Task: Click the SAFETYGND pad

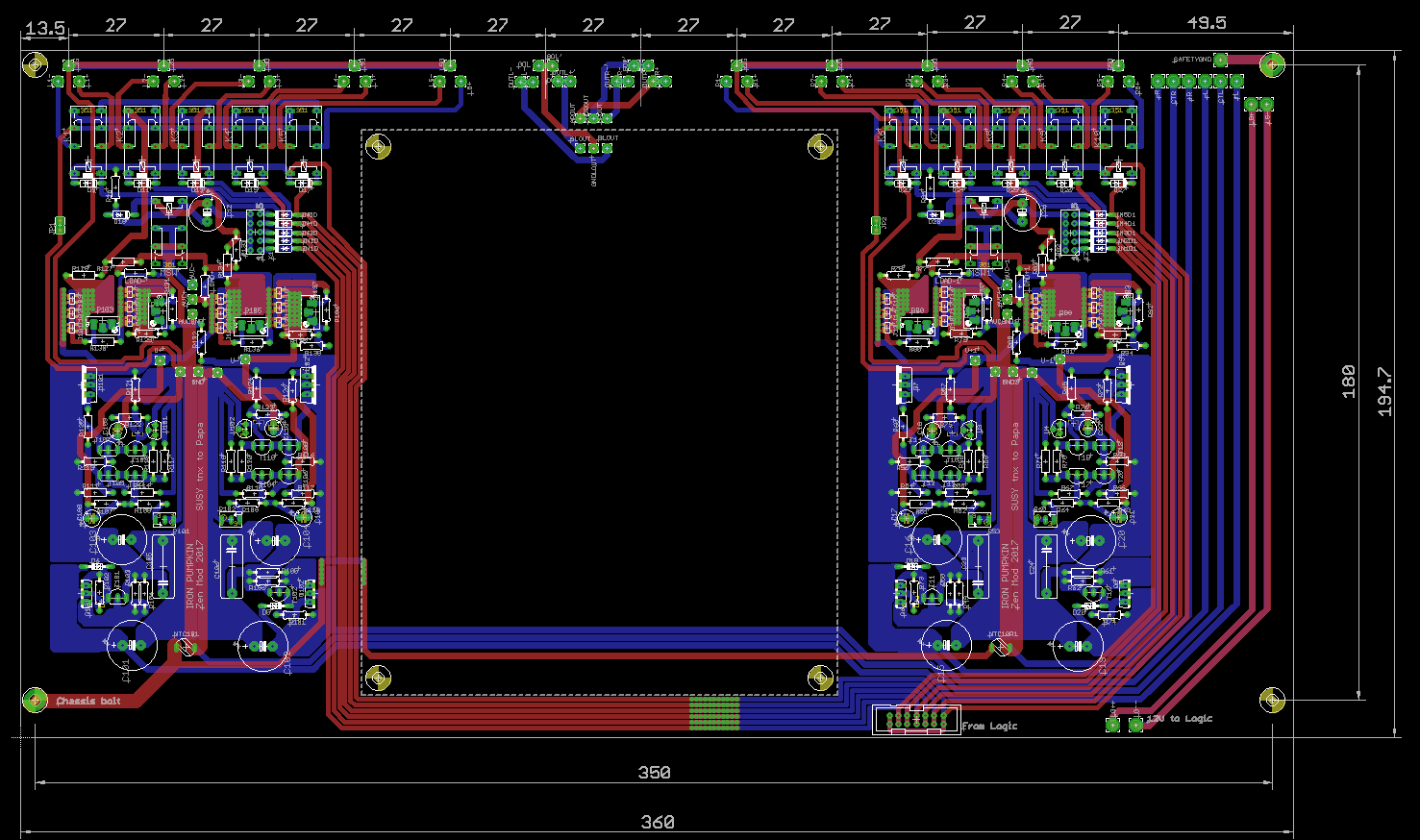Action: click(x=1220, y=60)
